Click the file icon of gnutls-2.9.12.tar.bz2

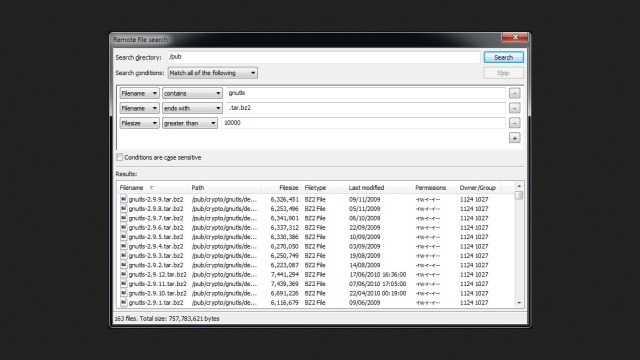(123, 274)
